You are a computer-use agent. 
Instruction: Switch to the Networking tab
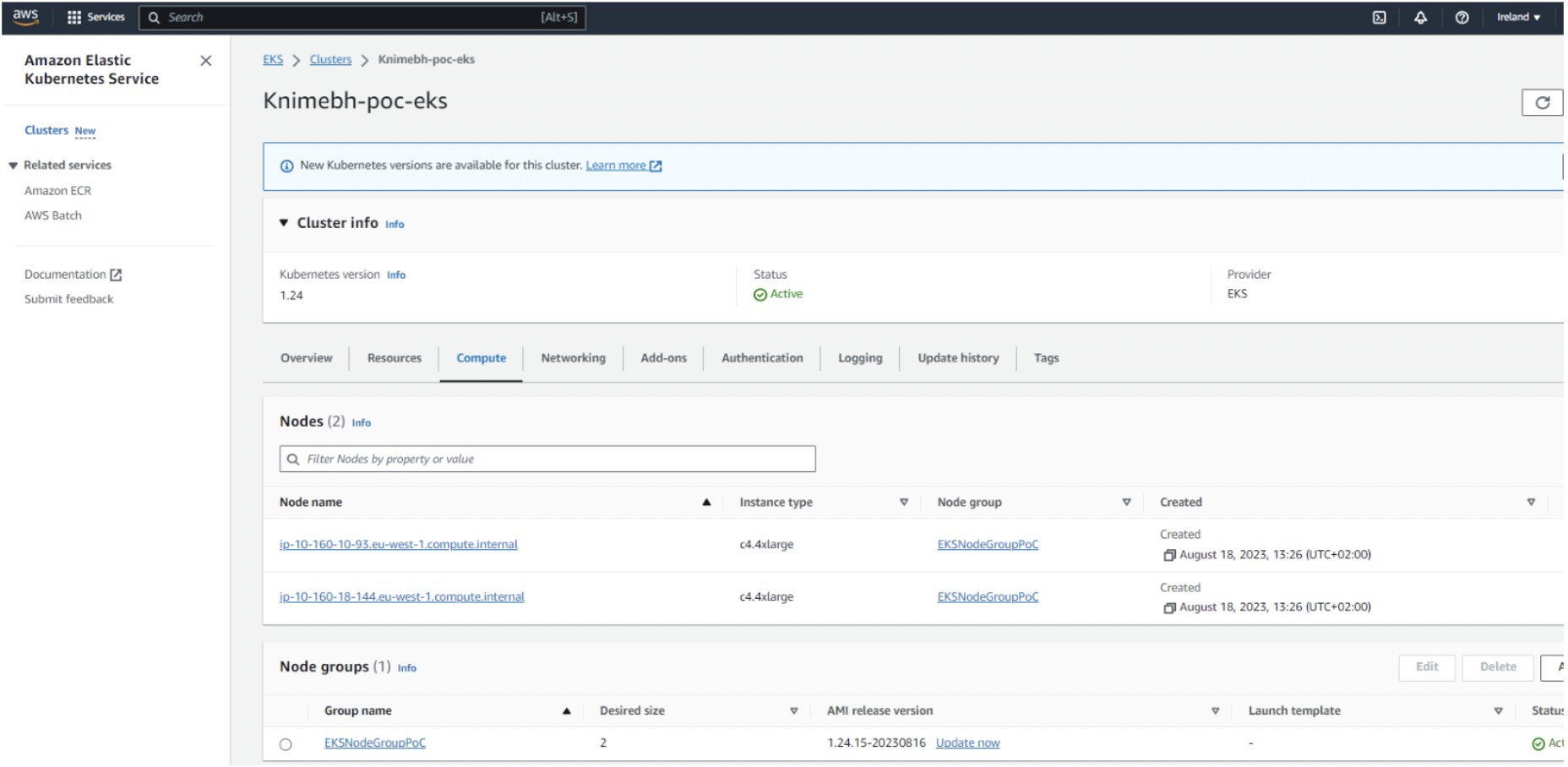tap(573, 358)
